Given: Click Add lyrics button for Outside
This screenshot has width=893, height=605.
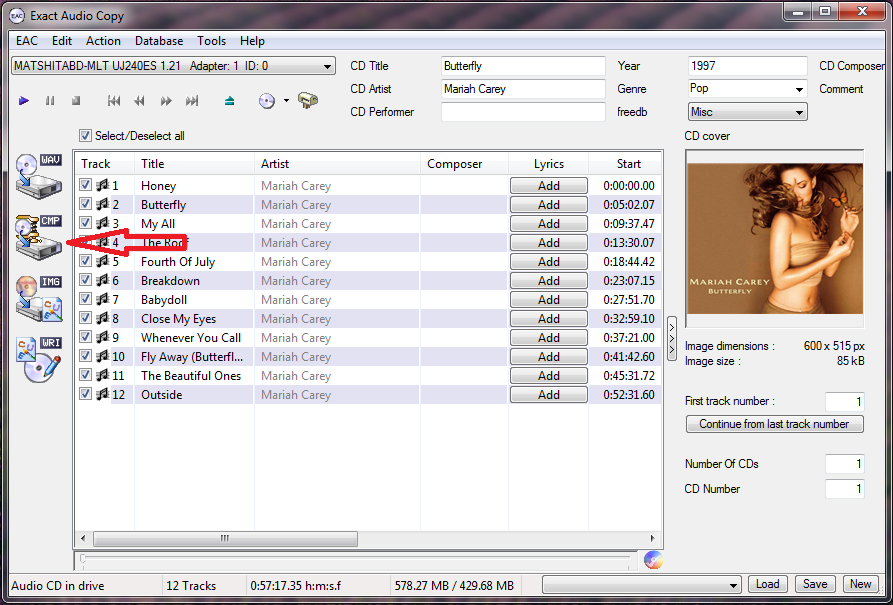Looking at the screenshot, I should pos(548,395).
